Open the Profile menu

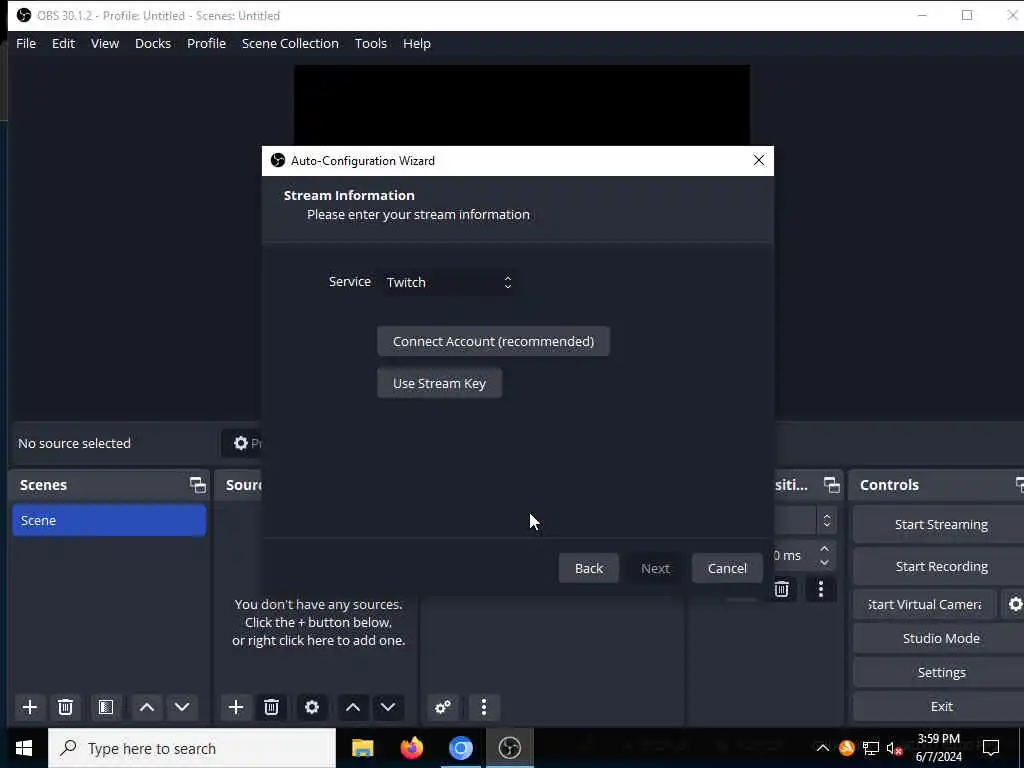coord(206,43)
